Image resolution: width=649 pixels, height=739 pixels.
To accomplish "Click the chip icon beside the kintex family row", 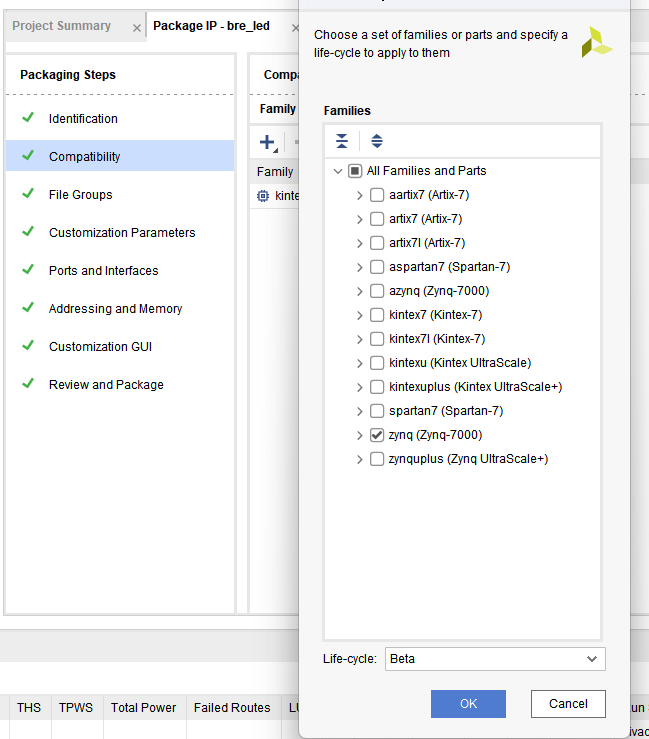I will (x=263, y=196).
